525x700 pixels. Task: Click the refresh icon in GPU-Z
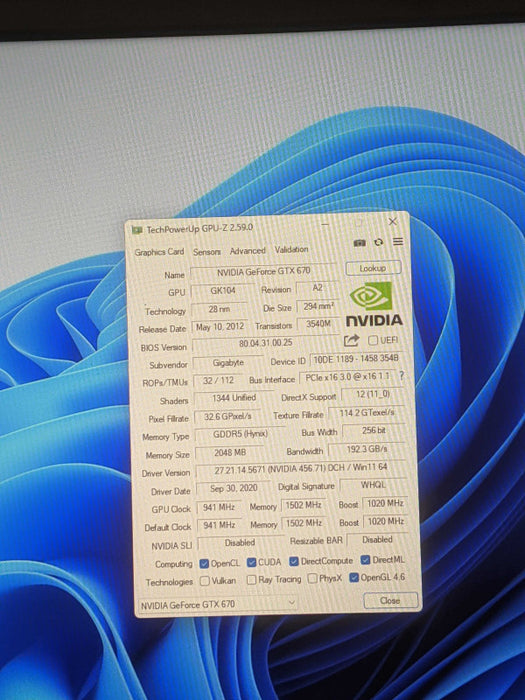(379, 242)
